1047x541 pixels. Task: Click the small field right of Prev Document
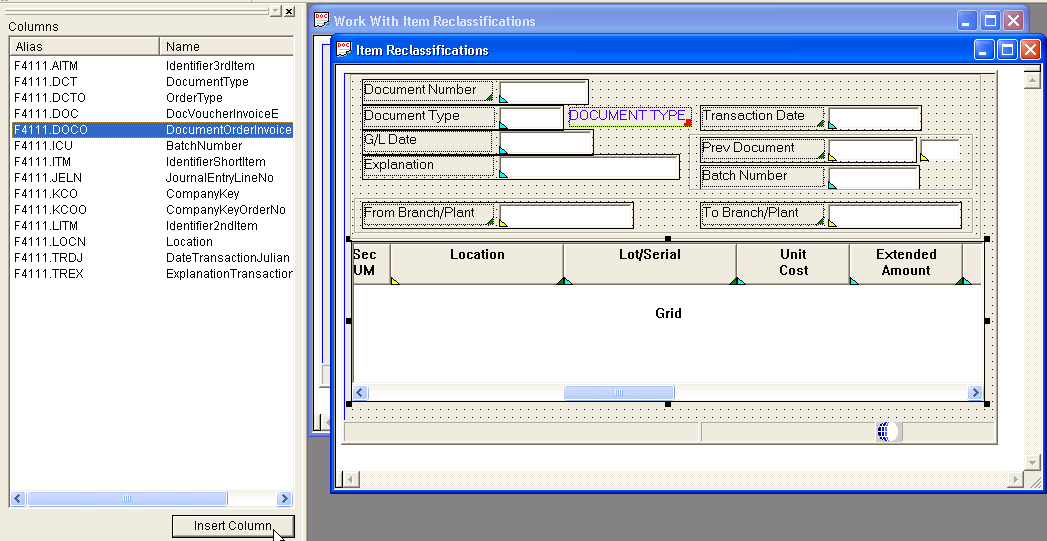(x=939, y=150)
